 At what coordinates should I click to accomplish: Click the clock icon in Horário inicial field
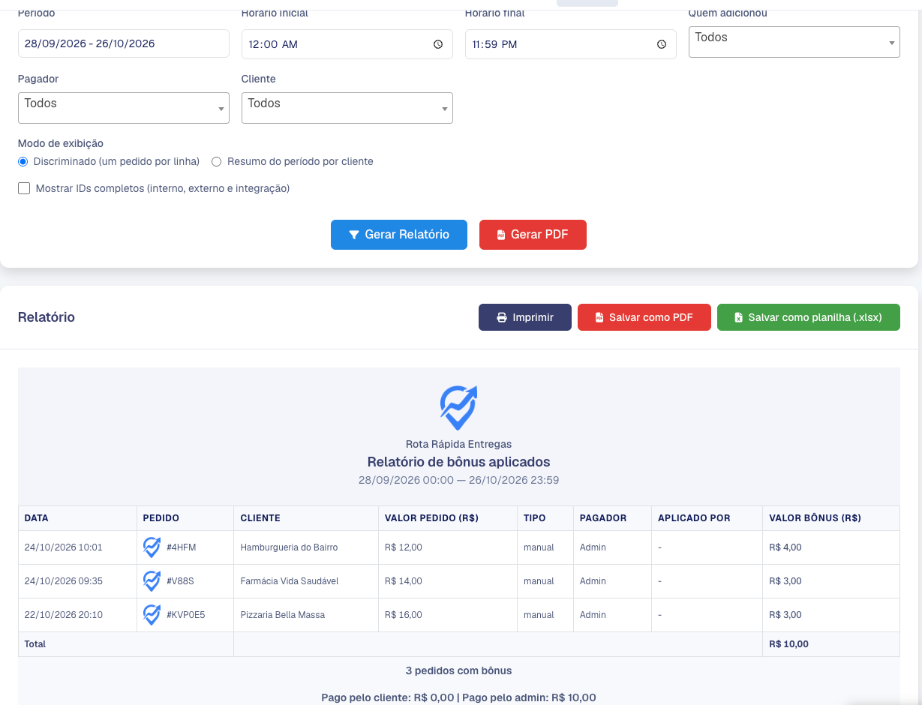pos(438,44)
